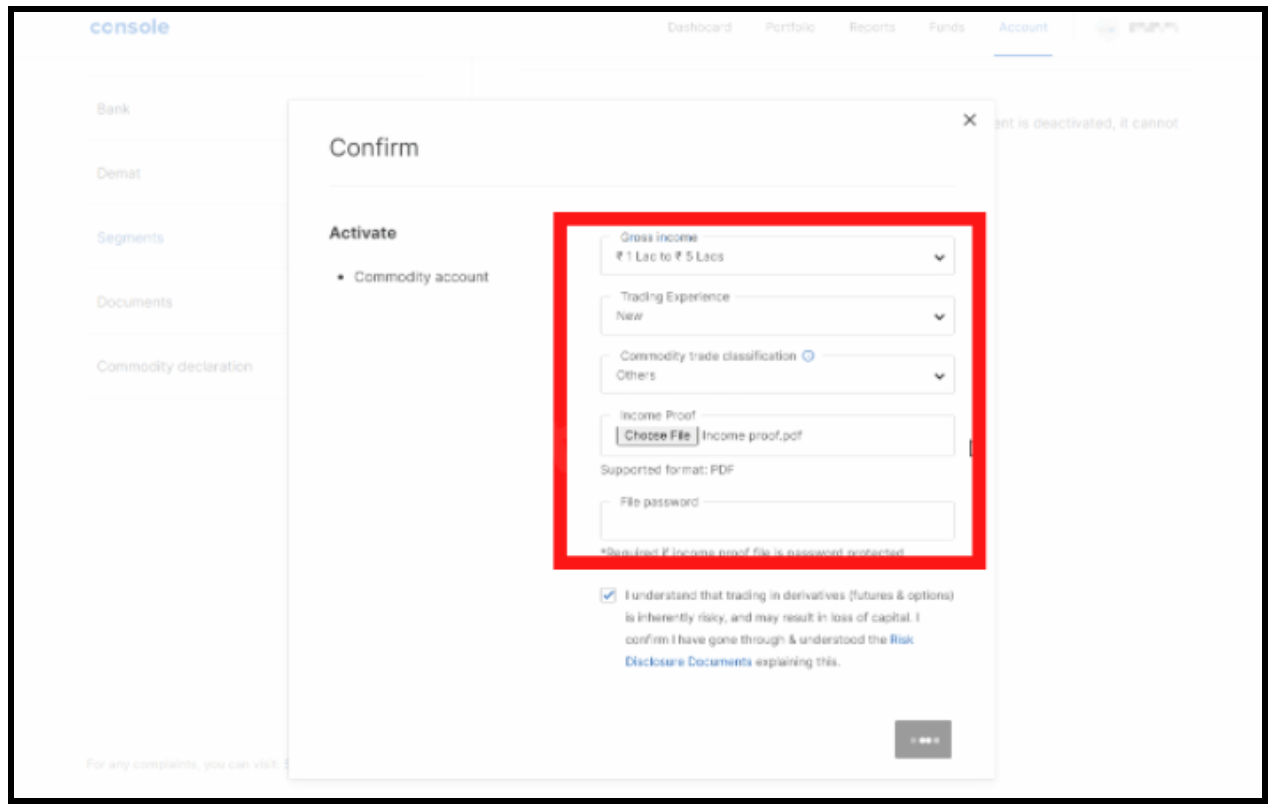The image size is (1282, 808).
Task: Open the Funds tab
Action: (946, 27)
